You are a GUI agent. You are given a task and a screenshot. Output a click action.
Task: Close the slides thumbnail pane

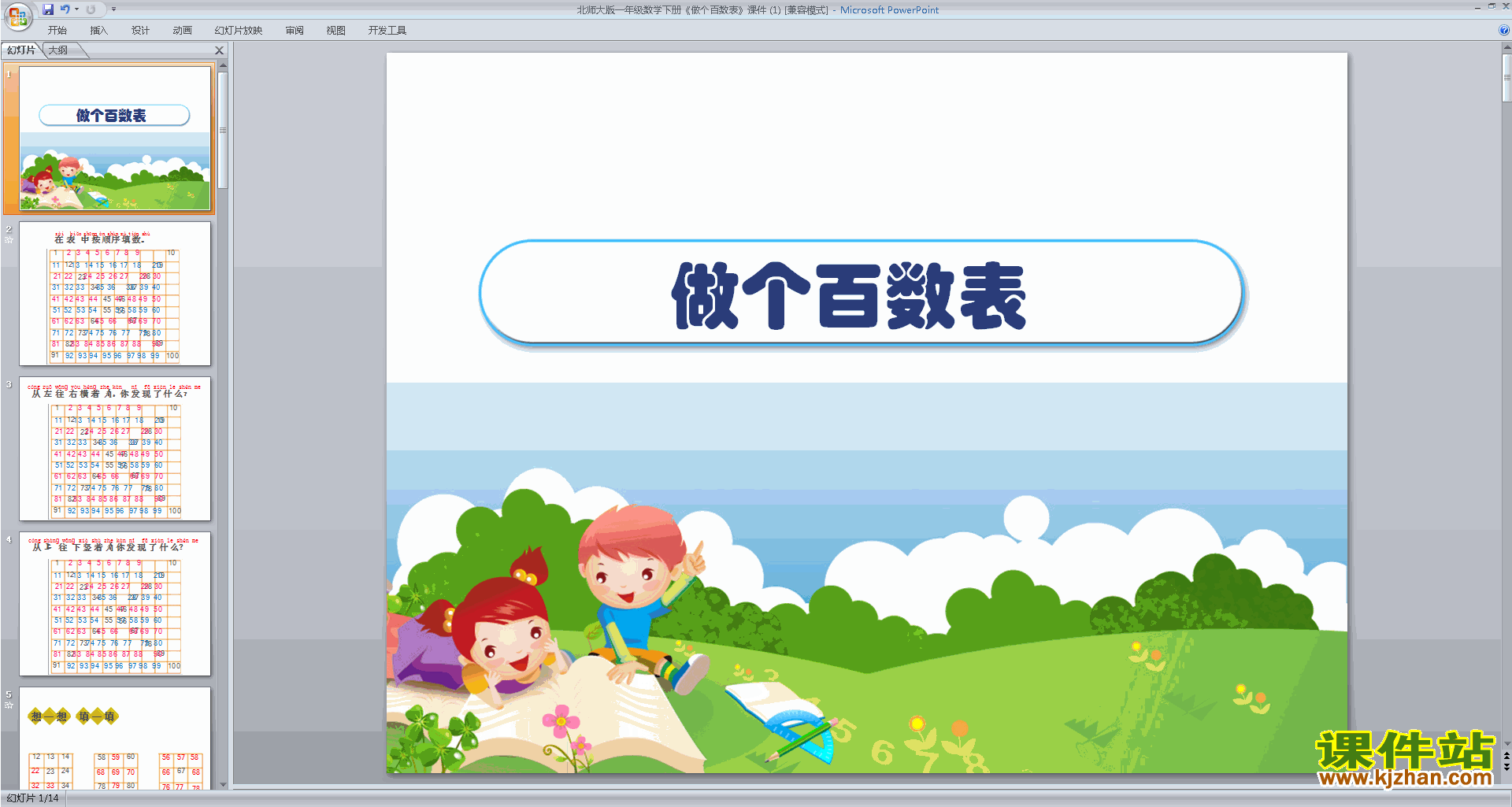(x=220, y=50)
